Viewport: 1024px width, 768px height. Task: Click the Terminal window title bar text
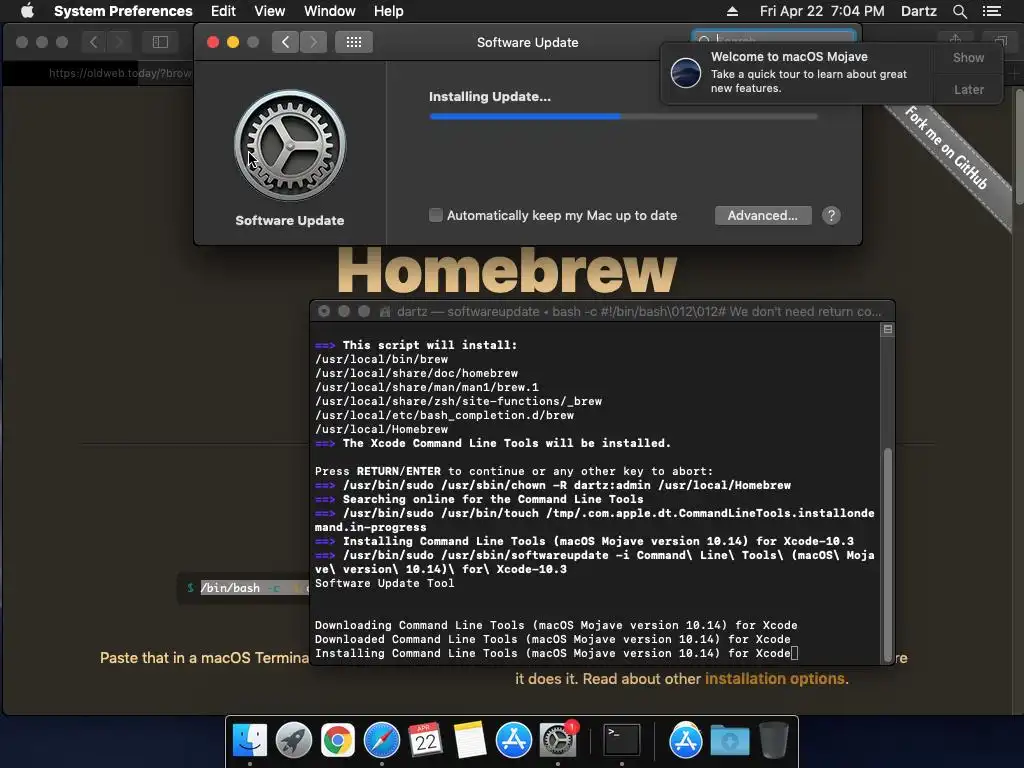639,312
